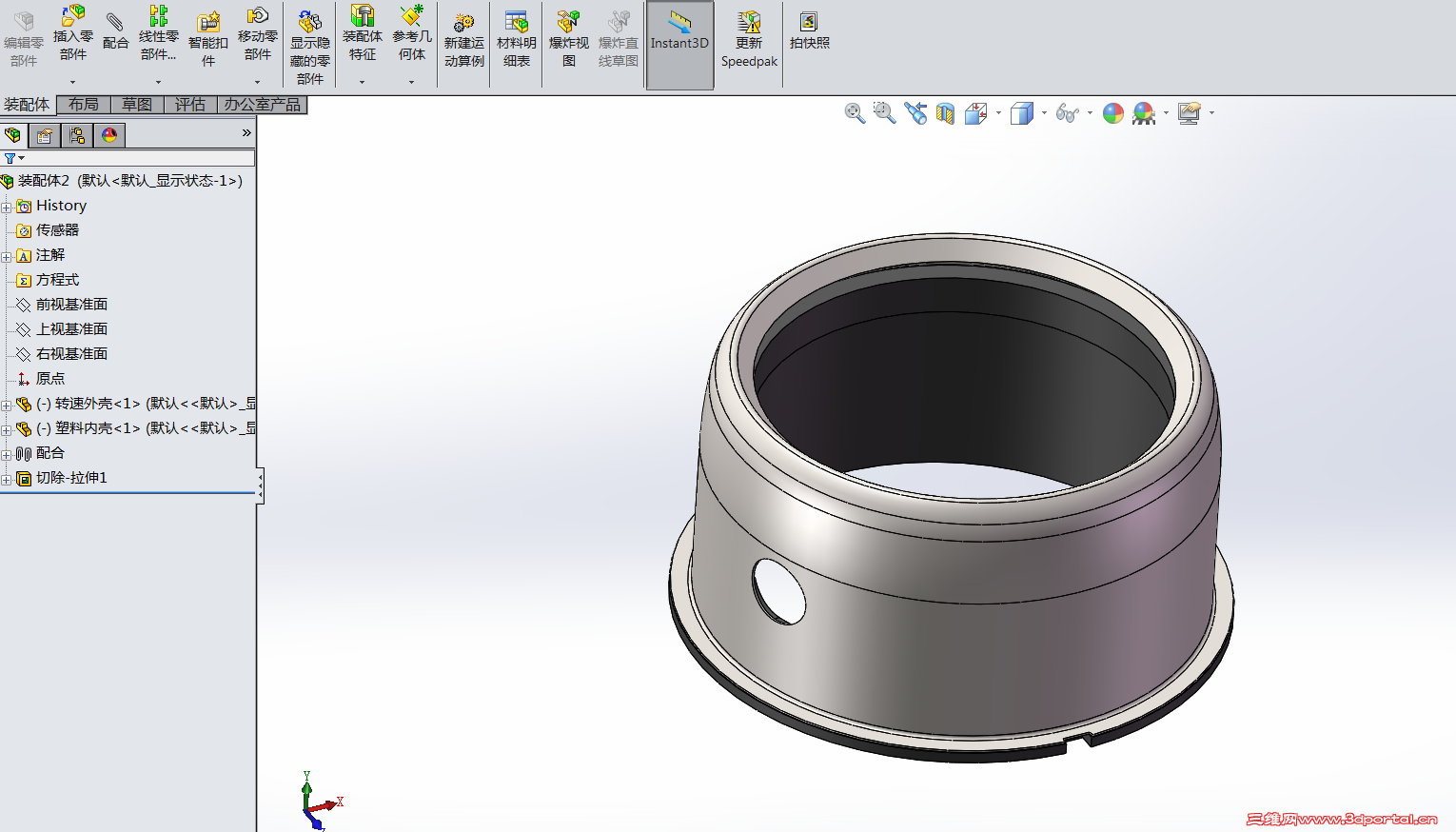Open the Assembly Features (装配体特征) dropdown arrow
The width and height of the screenshot is (1456, 832).
pos(362,82)
